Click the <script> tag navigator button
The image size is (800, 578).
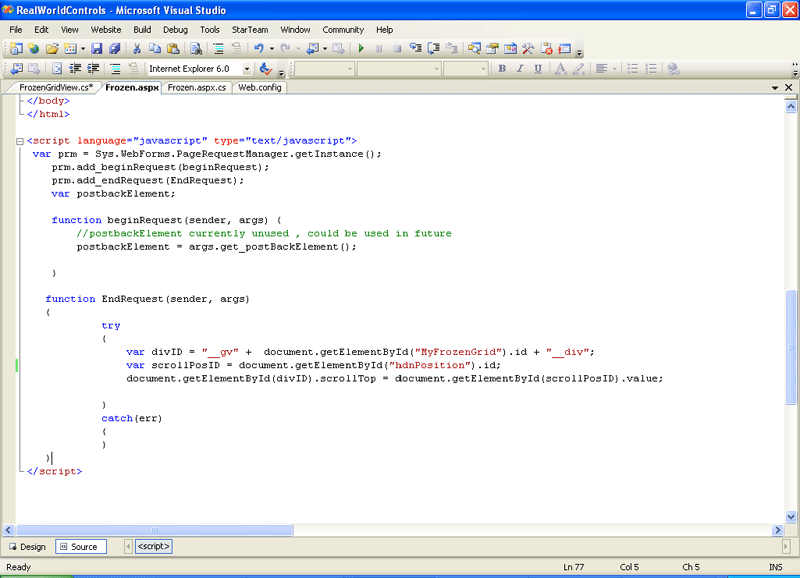[154, 546]
